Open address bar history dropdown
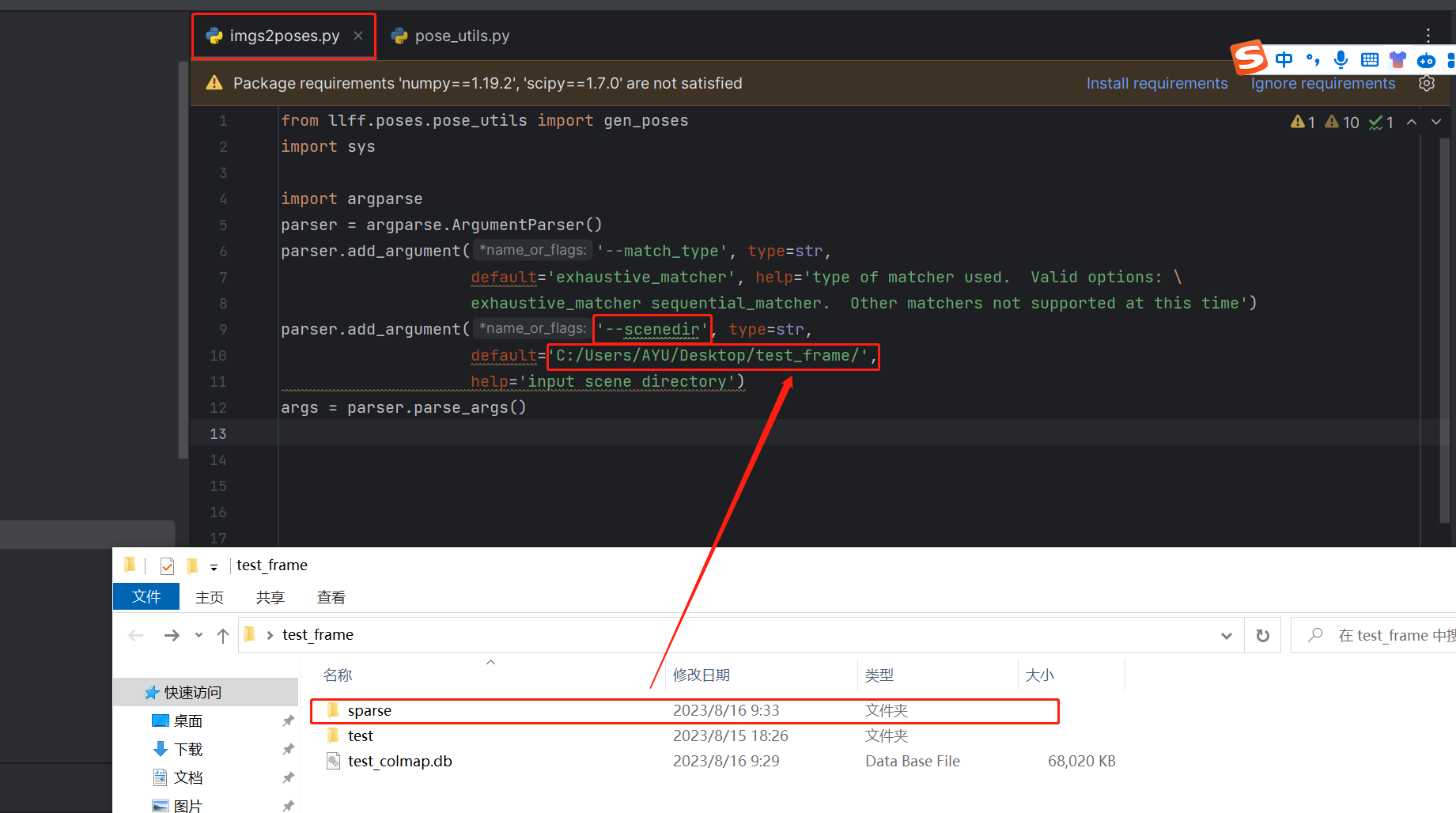The image size is (1456, 813). (1227, 635)
